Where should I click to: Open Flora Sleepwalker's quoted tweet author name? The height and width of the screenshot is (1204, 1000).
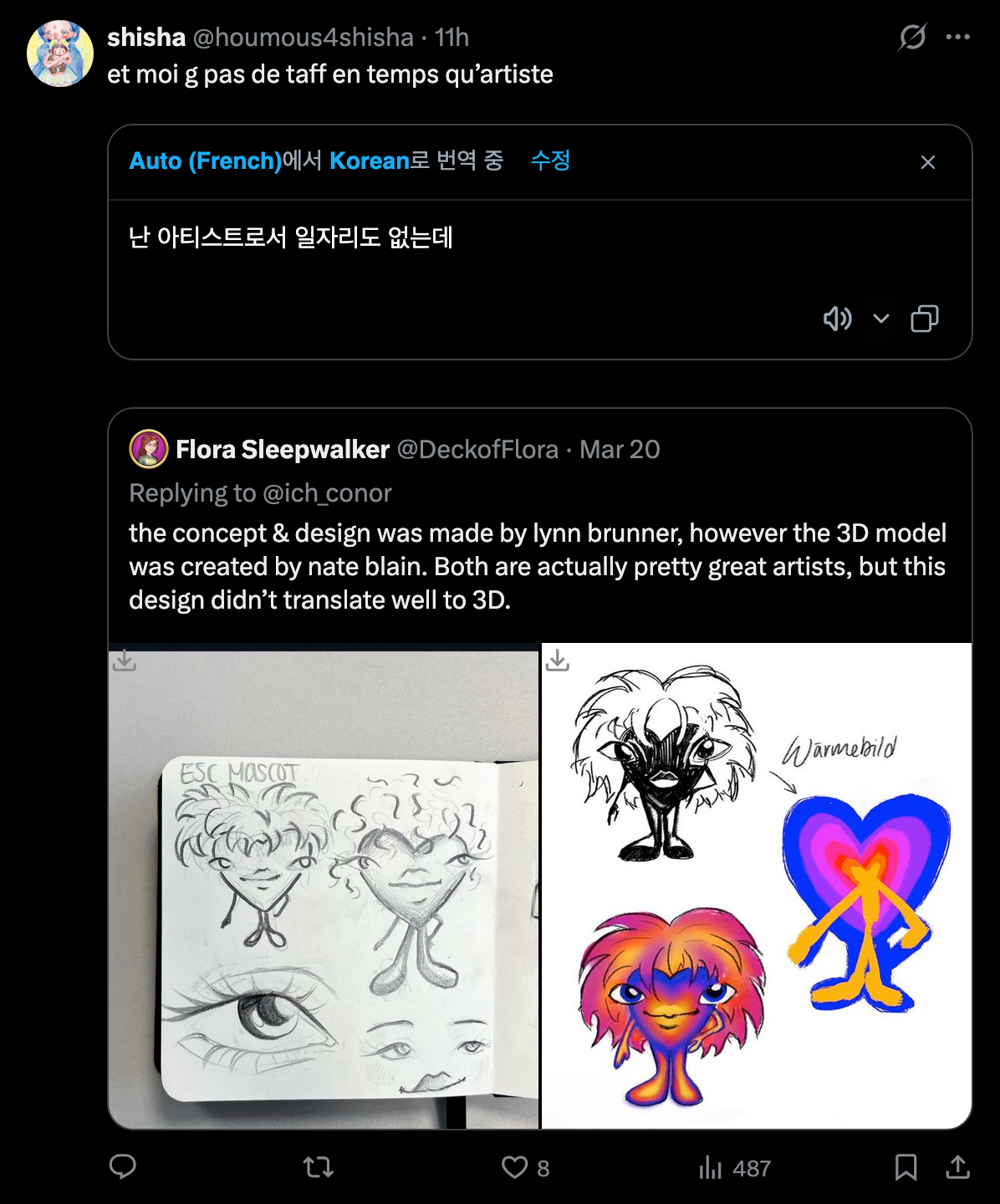(283, 450)
